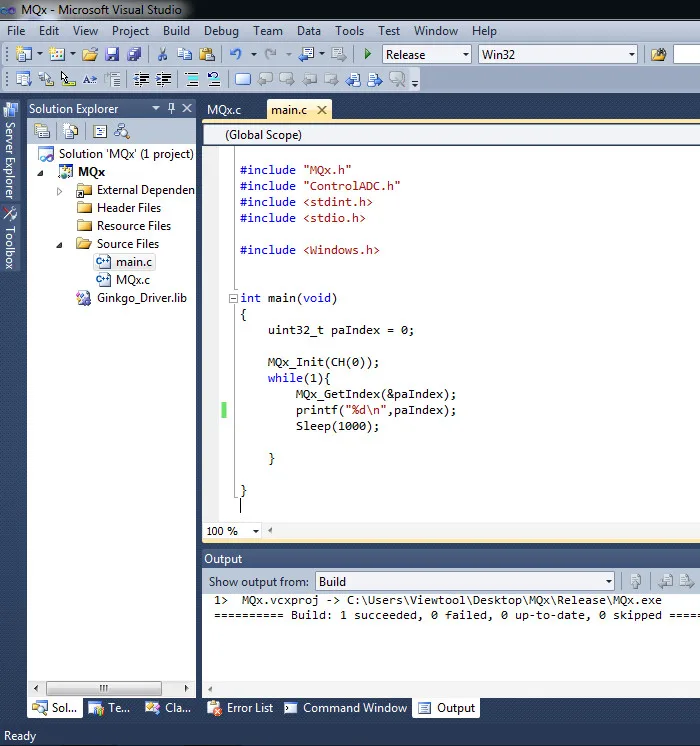
Task: Open the Global Scope dropdown
Action: click(451, 135)
